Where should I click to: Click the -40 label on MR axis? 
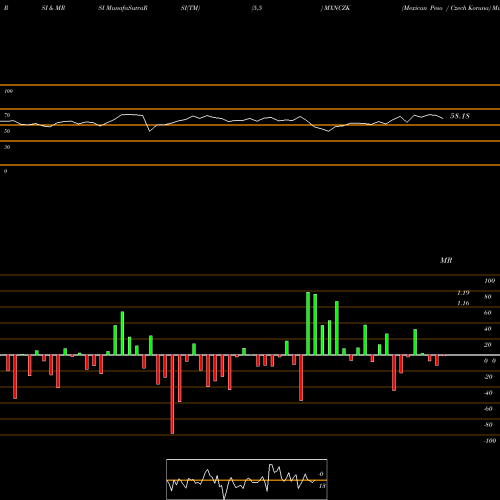pyautogui.click(x=488, y=393)
